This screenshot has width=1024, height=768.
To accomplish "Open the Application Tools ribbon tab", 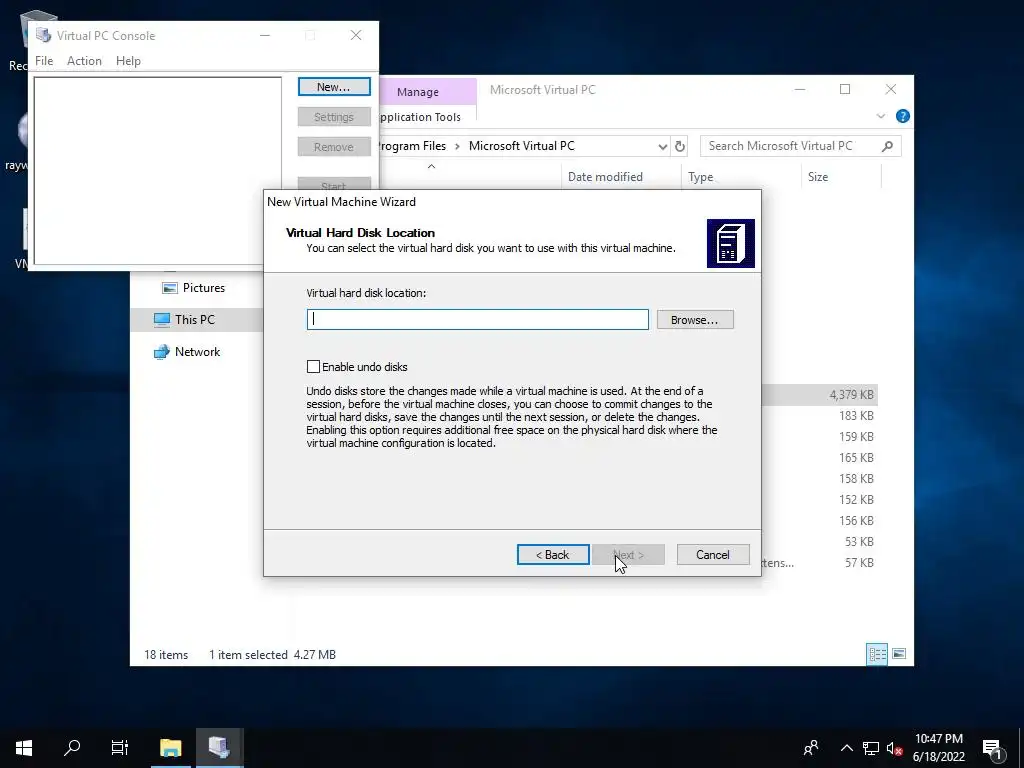I will point(420,117).
